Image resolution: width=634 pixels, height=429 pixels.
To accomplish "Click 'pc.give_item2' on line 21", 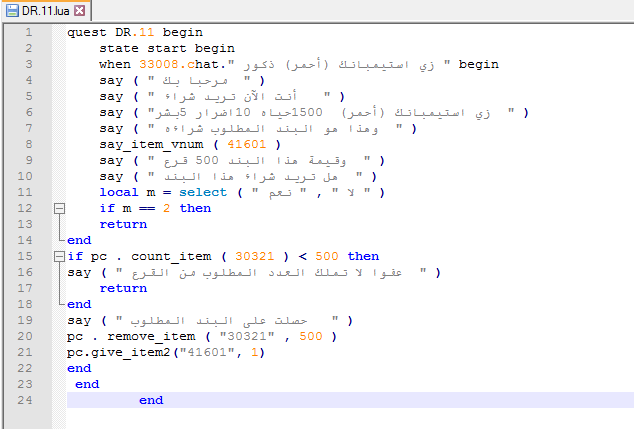I will pyautogui.click(x=119, y=353).
